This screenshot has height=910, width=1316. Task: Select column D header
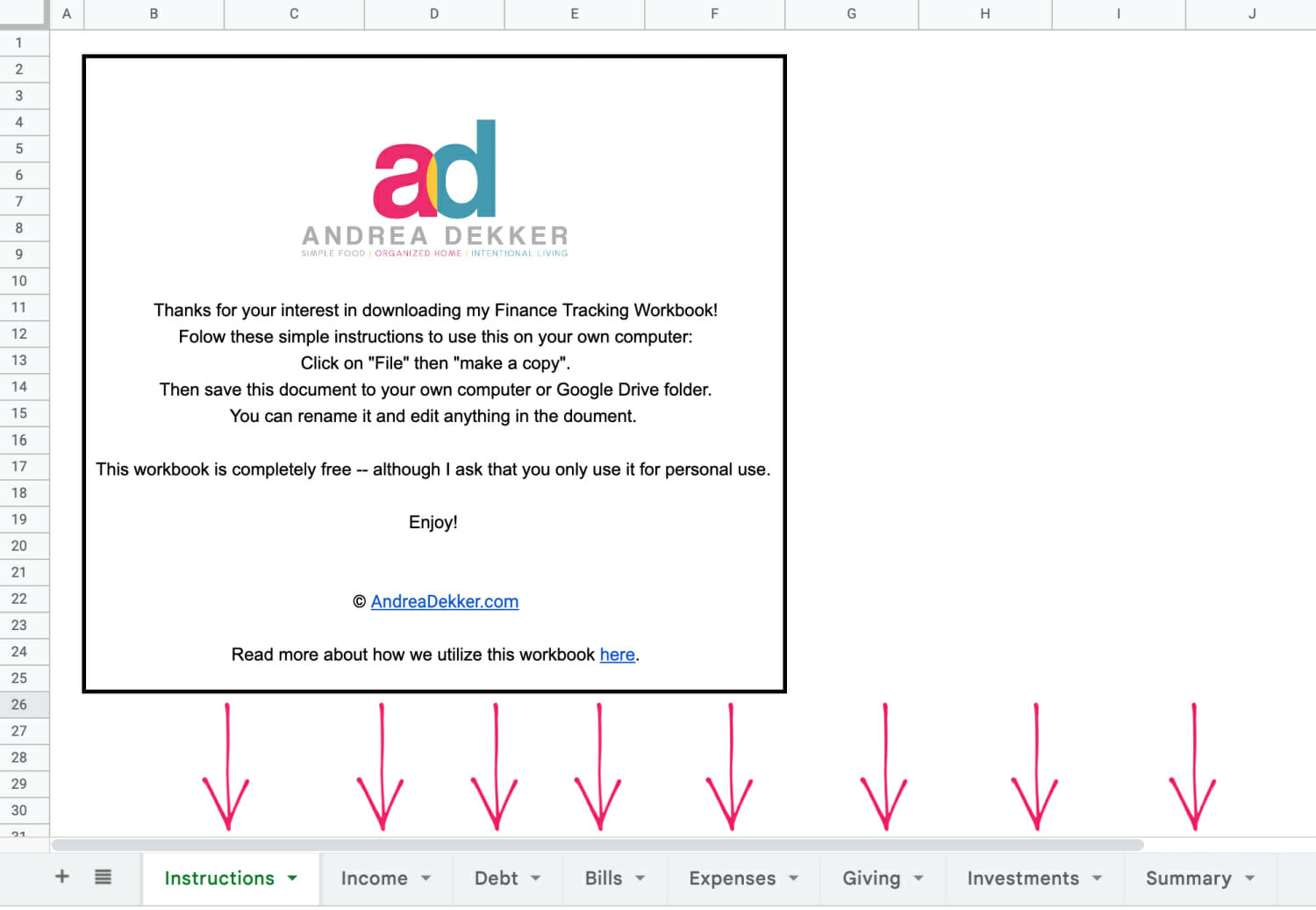(434, 14)
